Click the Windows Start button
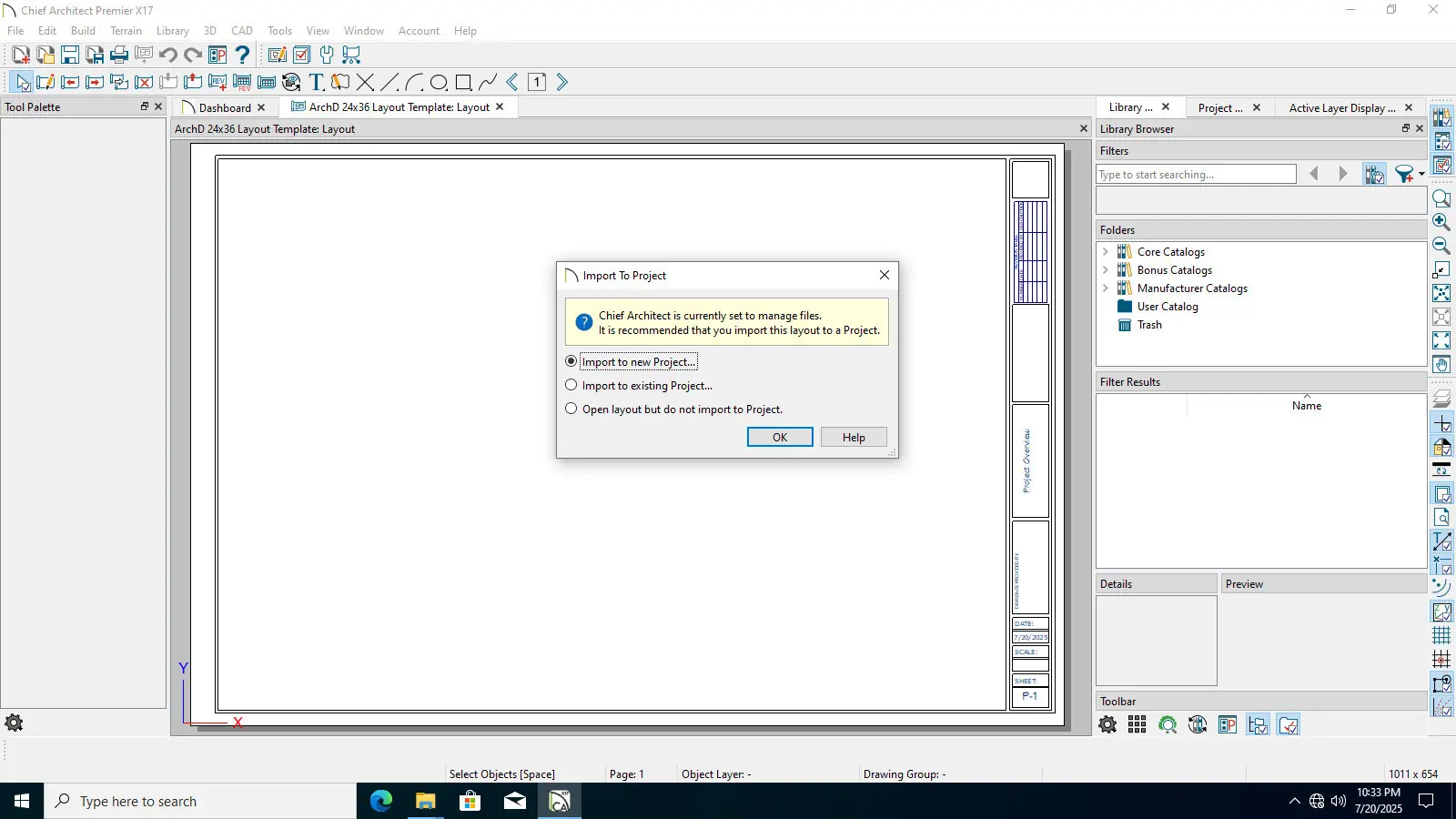Viewport: 1456px width, 819px height. pos(22,801)
